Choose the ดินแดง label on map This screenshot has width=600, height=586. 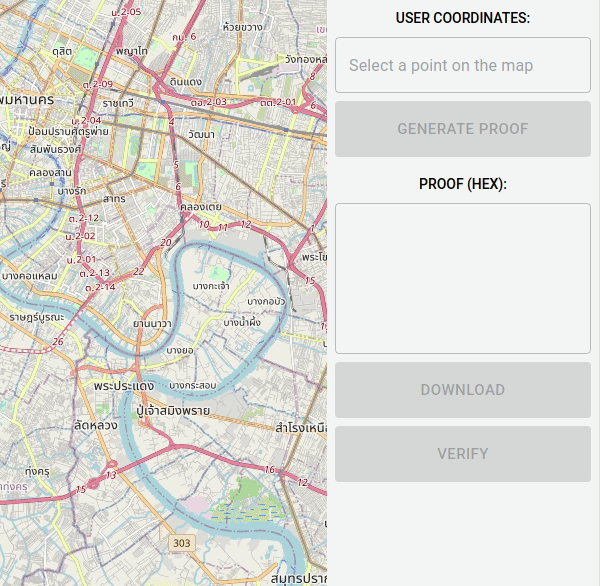coord(186,82)
